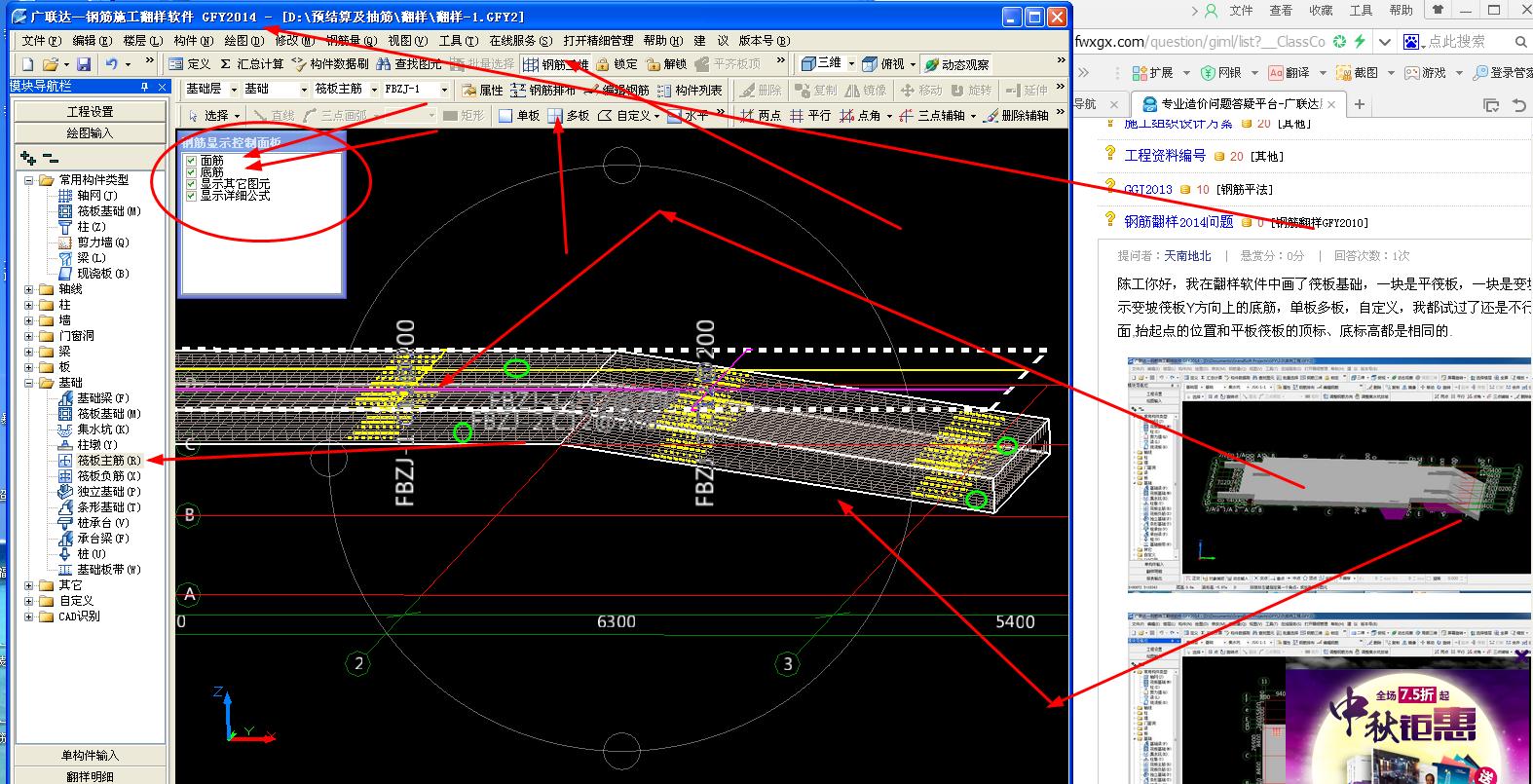Open 三维 view mode dropdown arrow
This screenshot has height=784, width=1533.
pyautogui.click(x=851, y=64)
